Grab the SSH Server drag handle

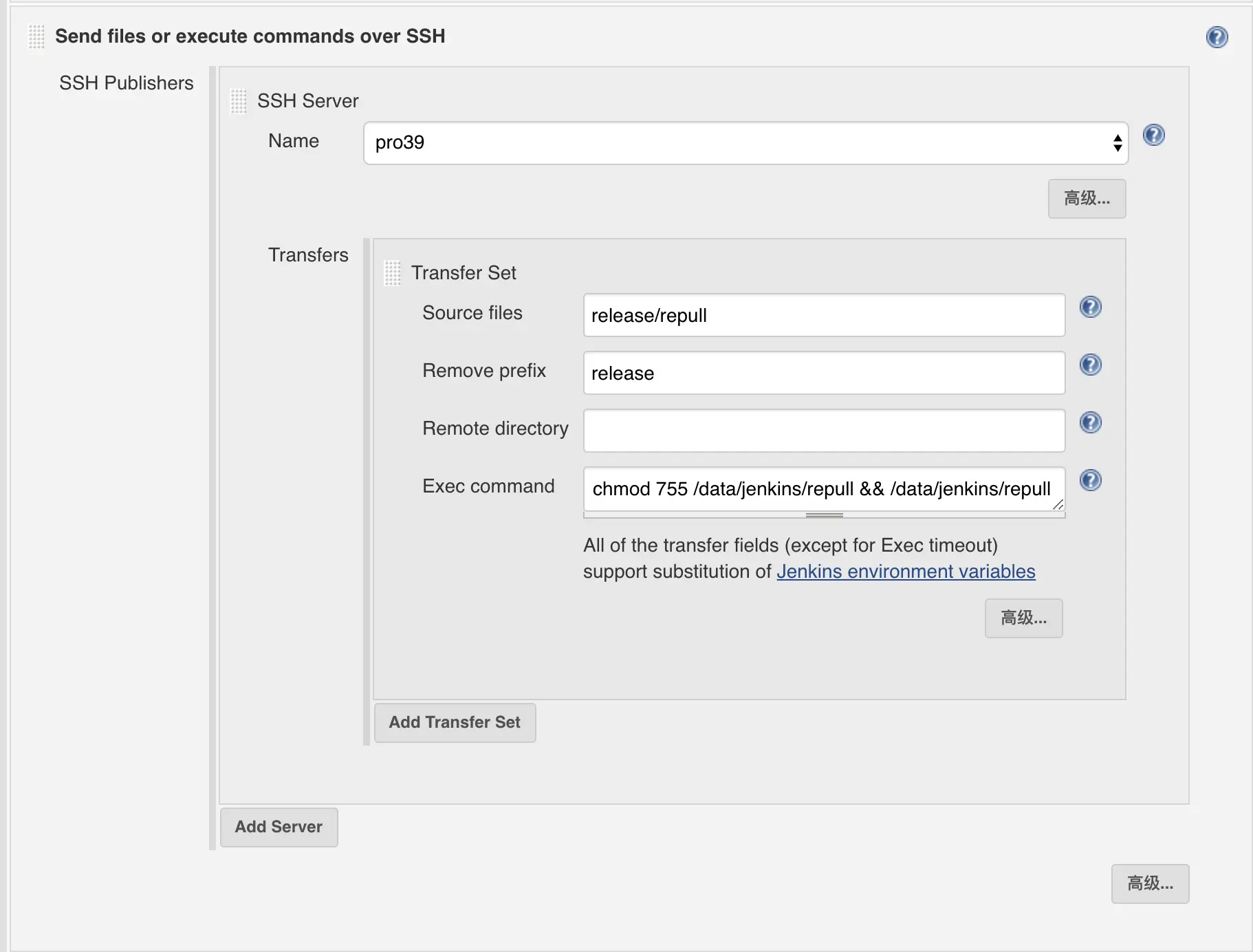pyautogui.click(x=239, y=101)
